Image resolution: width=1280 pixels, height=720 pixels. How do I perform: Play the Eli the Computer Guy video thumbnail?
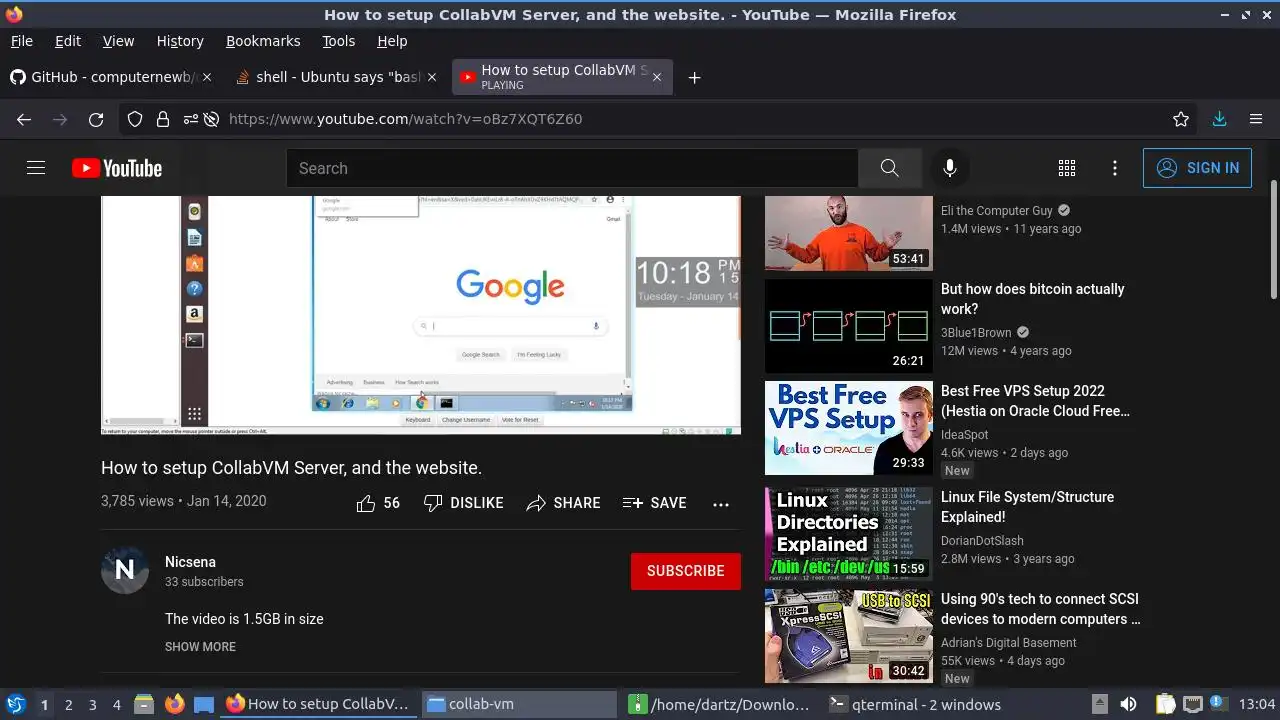849,233
